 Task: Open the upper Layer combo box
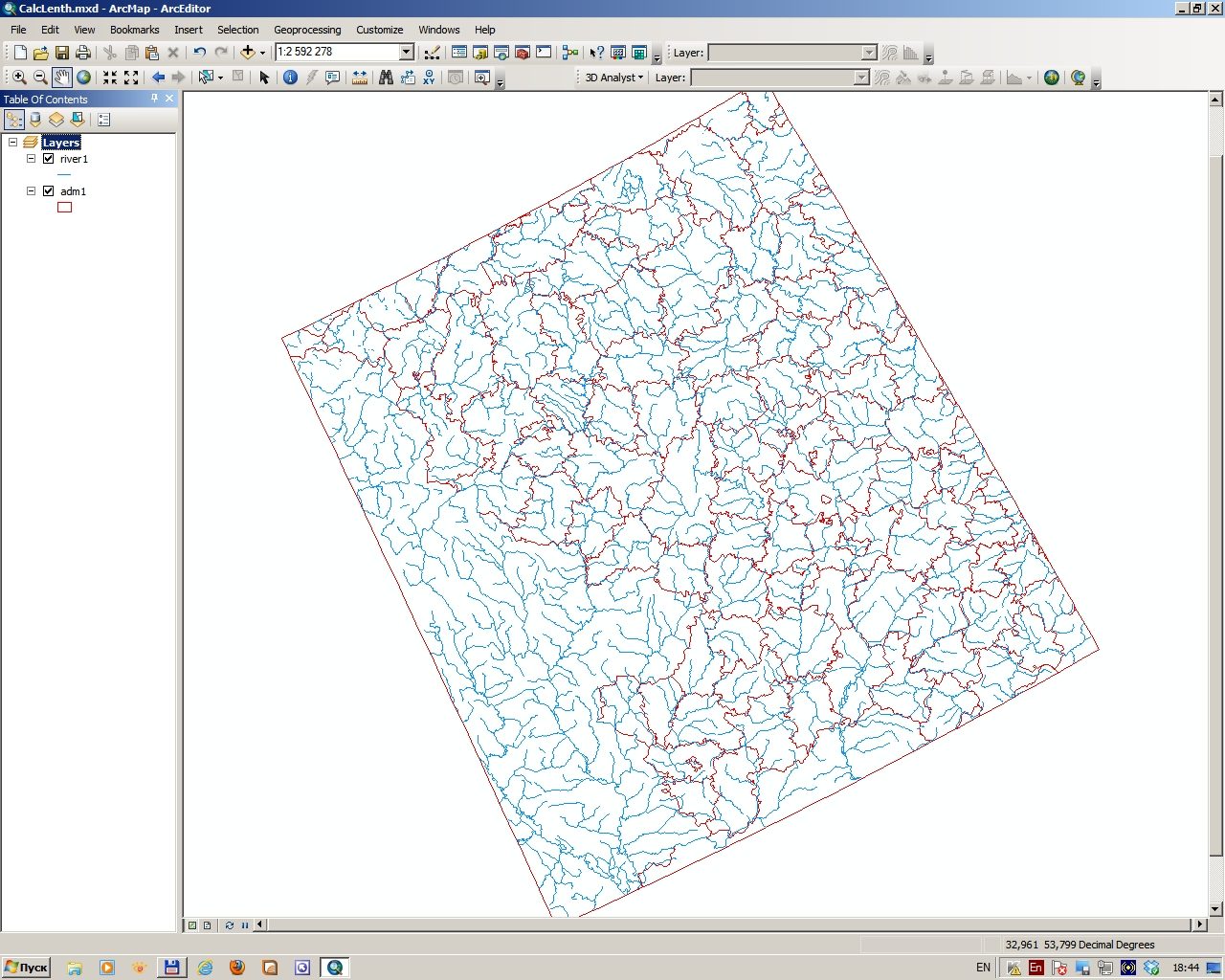pyautogui.click(x=791, y=53)
